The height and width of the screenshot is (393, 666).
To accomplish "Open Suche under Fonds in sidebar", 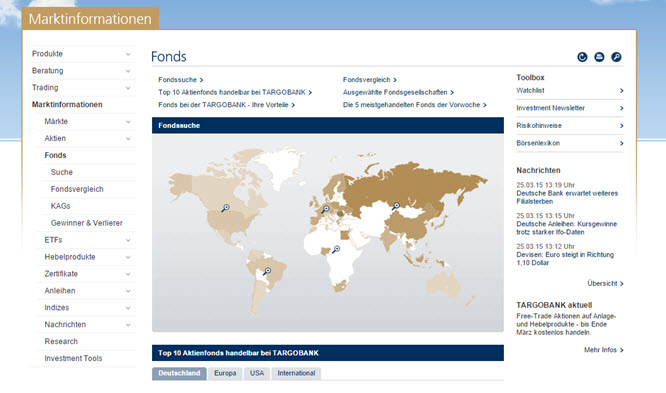I will 62,172.
